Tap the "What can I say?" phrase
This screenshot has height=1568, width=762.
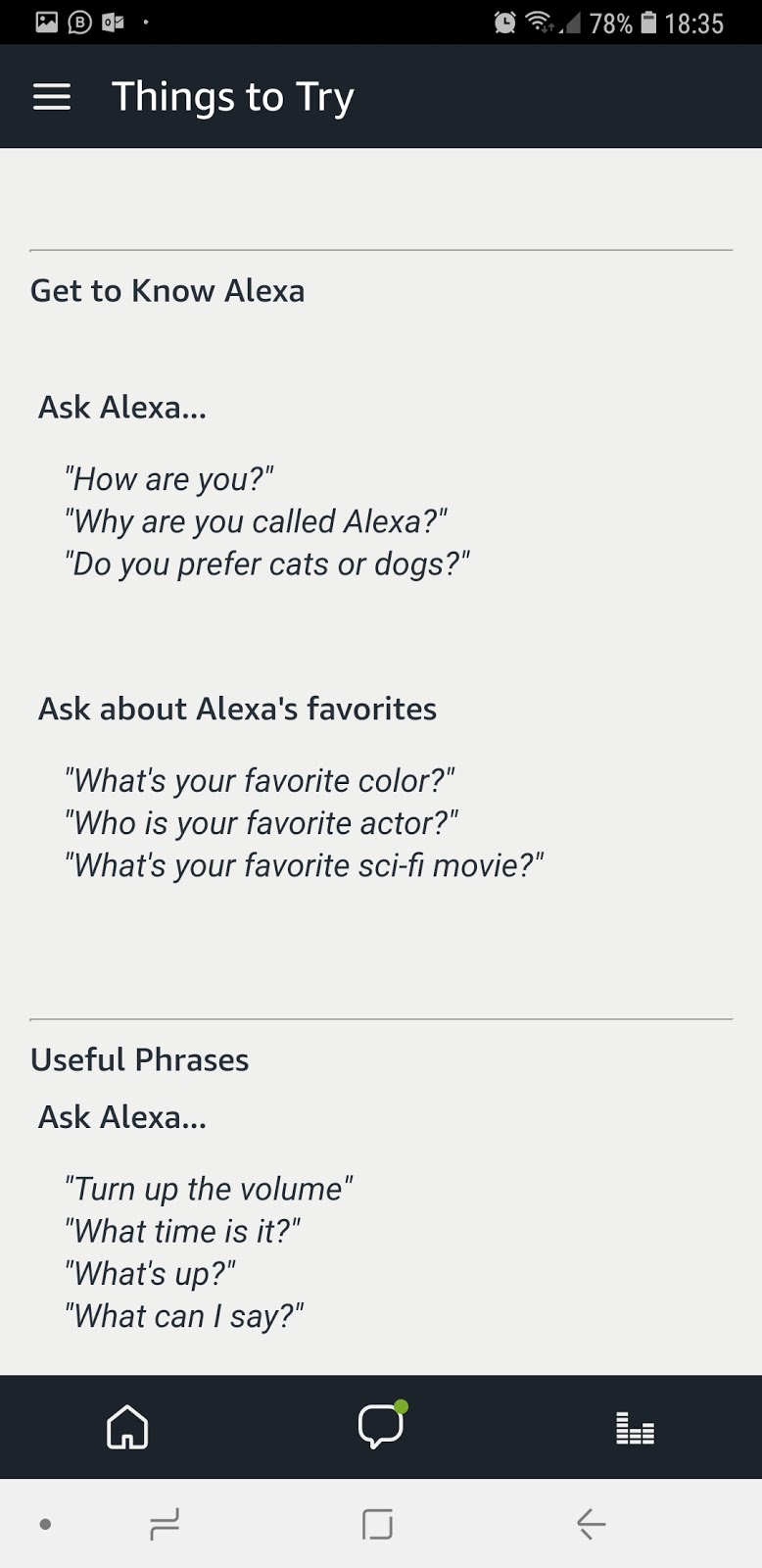point(184,1316)
